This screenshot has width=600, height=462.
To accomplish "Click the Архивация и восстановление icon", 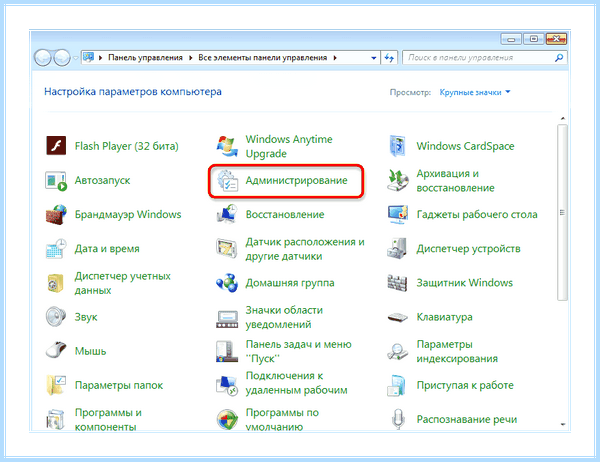I will (398, 180).
